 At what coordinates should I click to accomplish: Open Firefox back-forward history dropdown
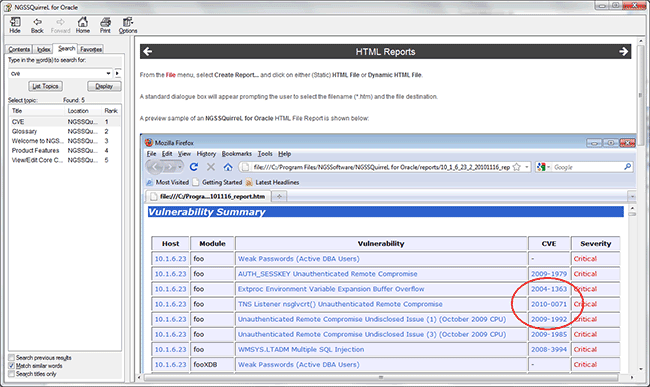179,167
